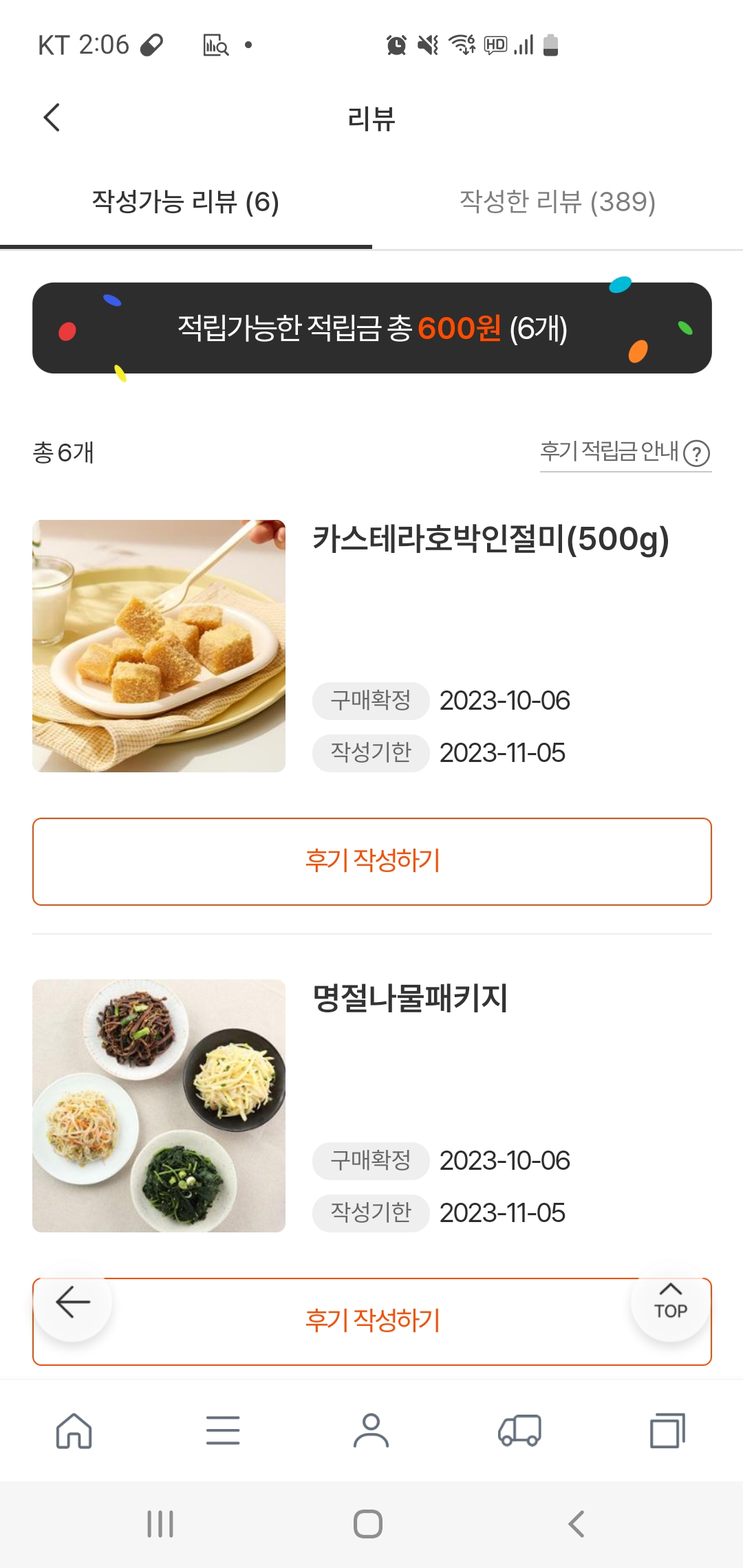Open the recently viewed windows icon

click(668, 1431)
